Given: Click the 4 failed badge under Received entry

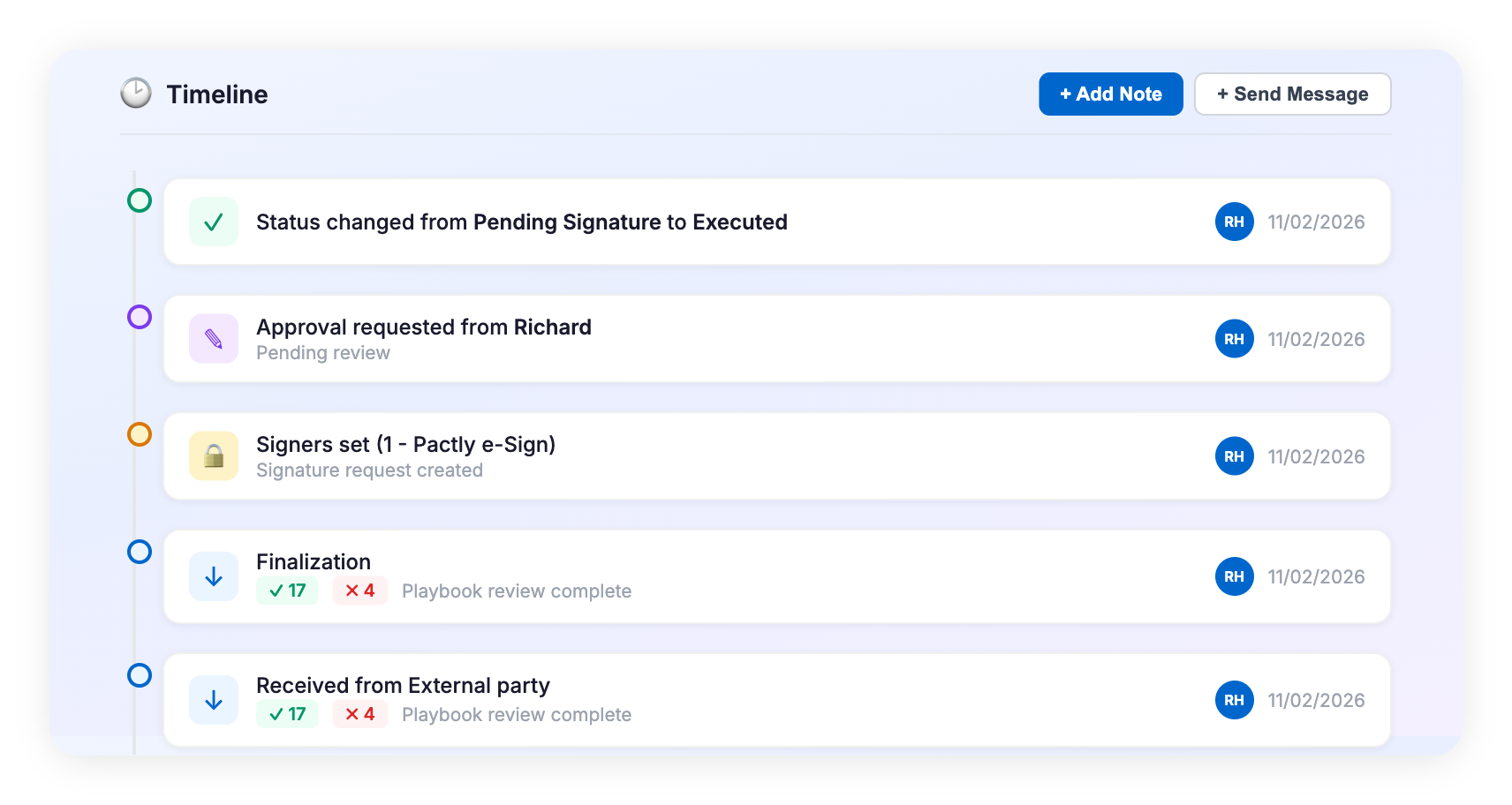Looking at the screenshot, I should 359,714.
